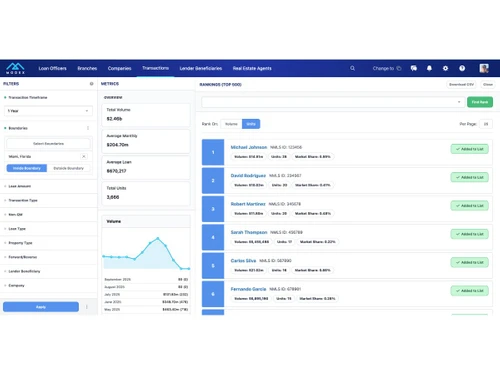500x375 pixels.
Task: Click the Download CSV button
Action: click(461, 85)
